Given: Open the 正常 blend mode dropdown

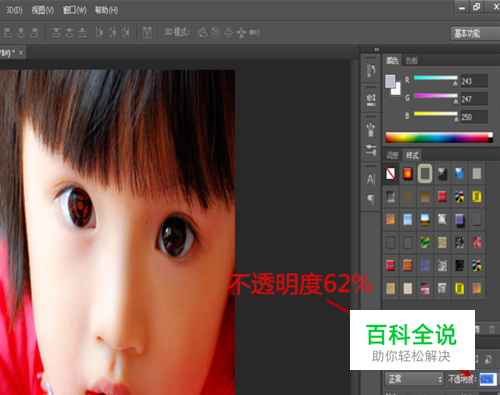Looking at the screenshot, I should (414, 379).
